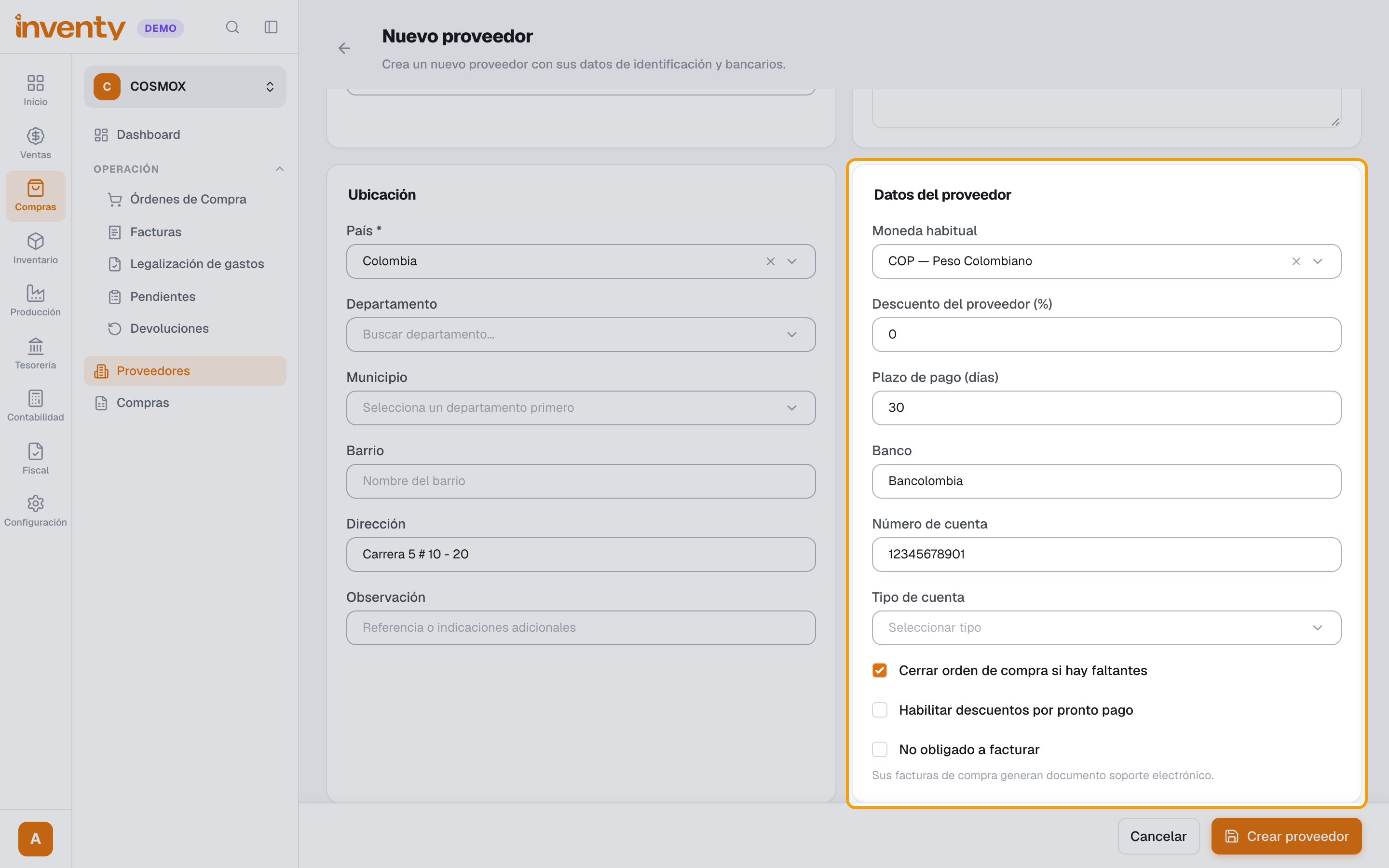Open the COSMOX company switcher
1389x868 pixels.
pyautogui.click(x=185, y=87)
